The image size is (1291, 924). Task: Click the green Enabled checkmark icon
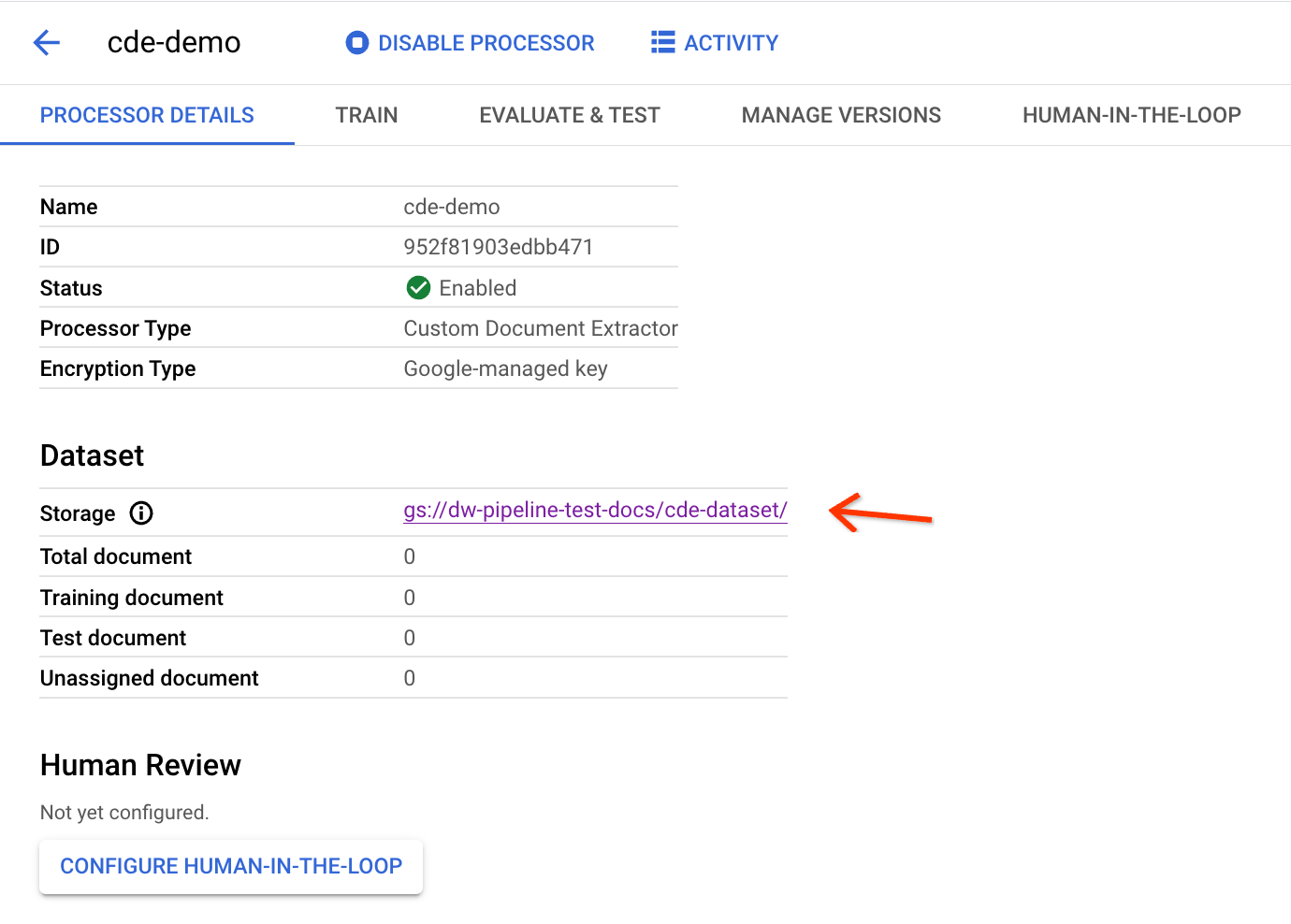418,288
